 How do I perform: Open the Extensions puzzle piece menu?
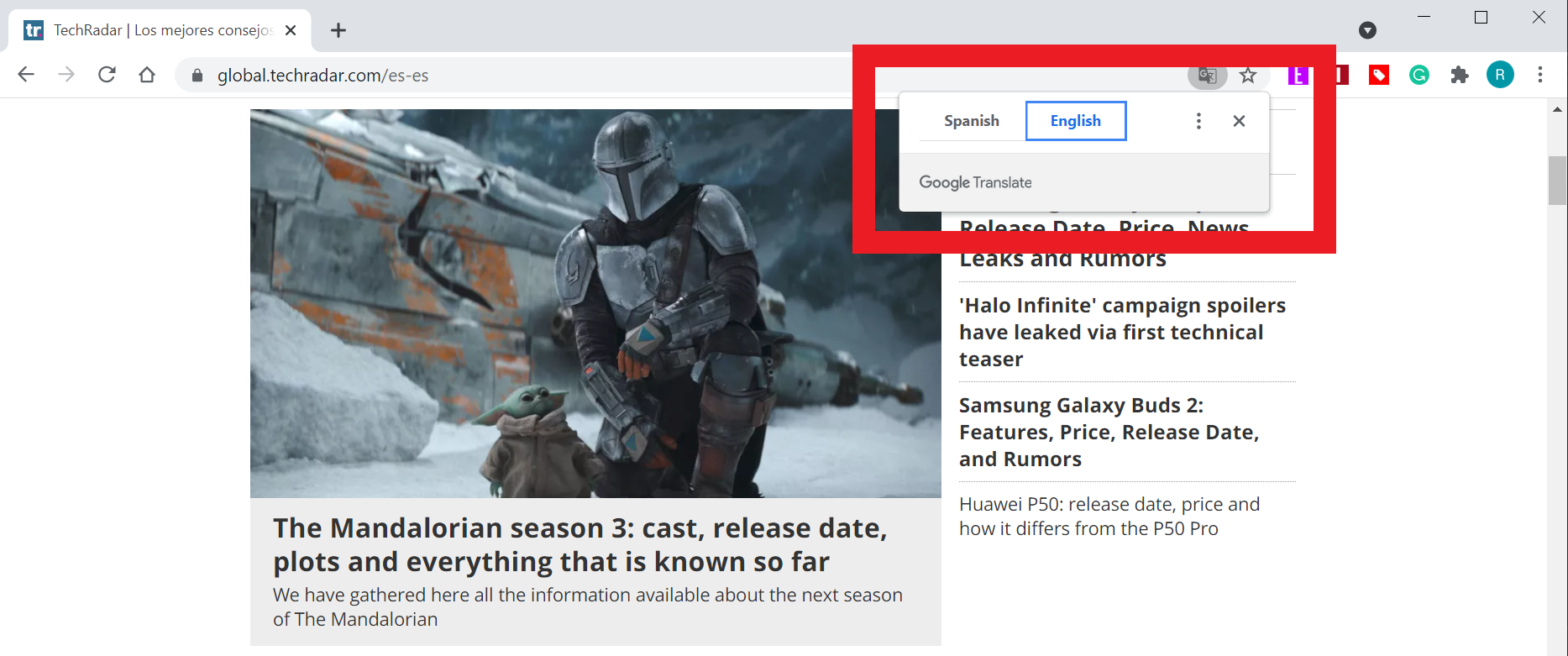click(x=1460, y=76)
